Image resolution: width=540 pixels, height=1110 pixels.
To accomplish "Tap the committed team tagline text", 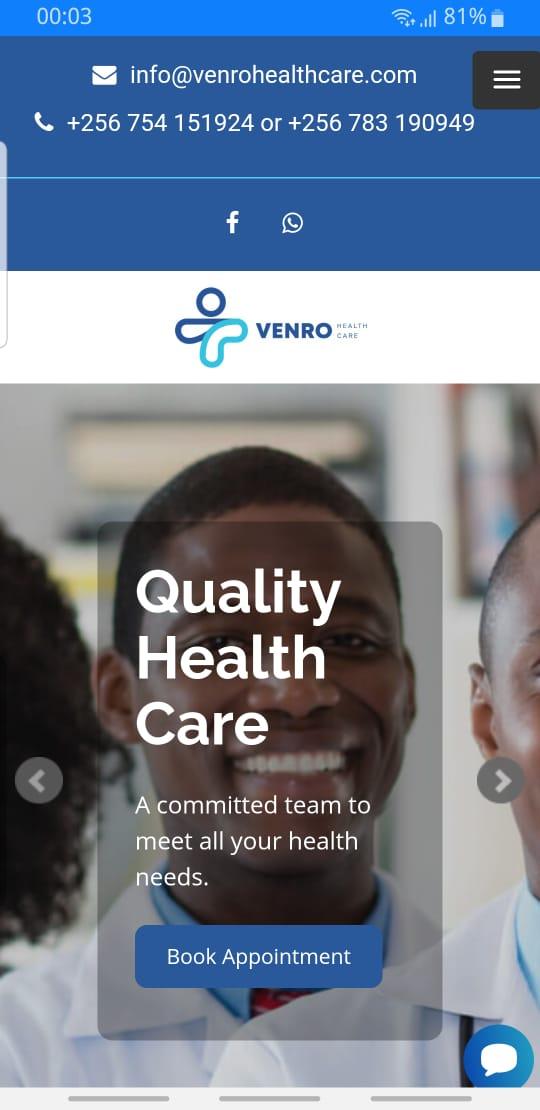I will point(253,841).
